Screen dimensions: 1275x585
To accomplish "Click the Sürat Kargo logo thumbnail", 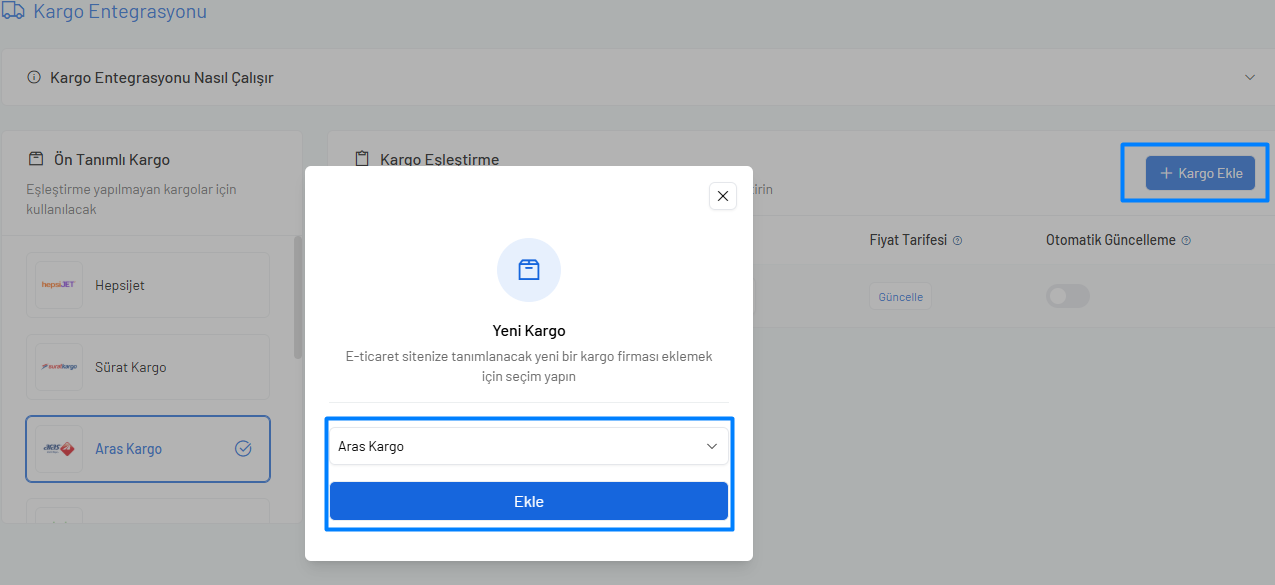I will pos(59,367).
